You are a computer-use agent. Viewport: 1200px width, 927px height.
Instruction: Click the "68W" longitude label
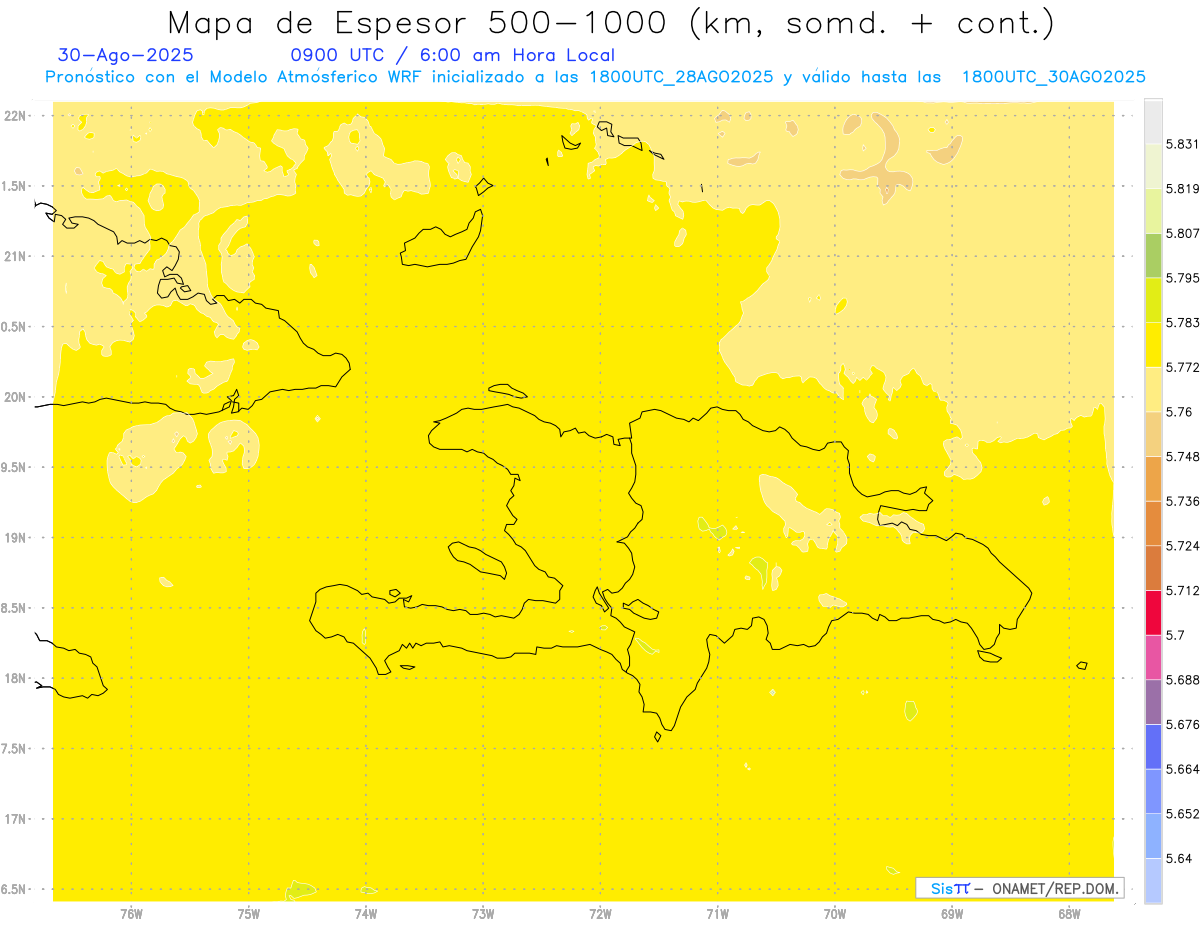1068,915
